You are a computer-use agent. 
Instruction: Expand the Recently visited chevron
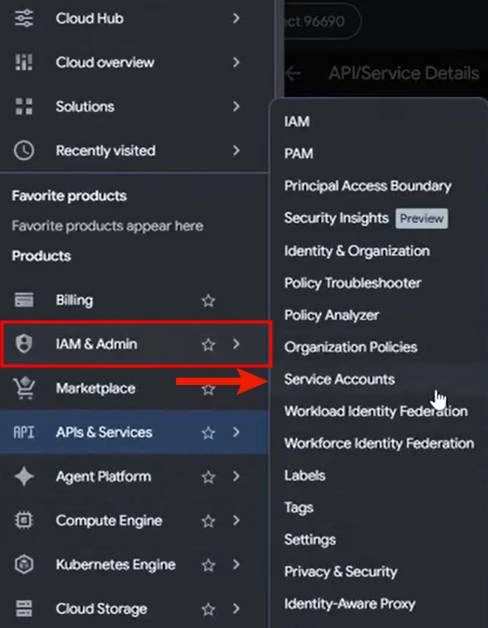coord(236,151)
